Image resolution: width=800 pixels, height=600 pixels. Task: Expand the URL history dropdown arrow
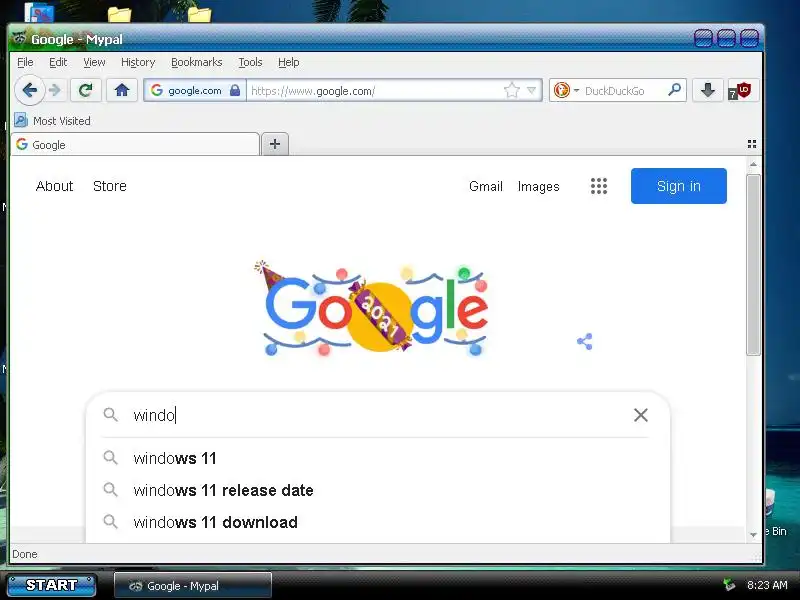point(532,91)
